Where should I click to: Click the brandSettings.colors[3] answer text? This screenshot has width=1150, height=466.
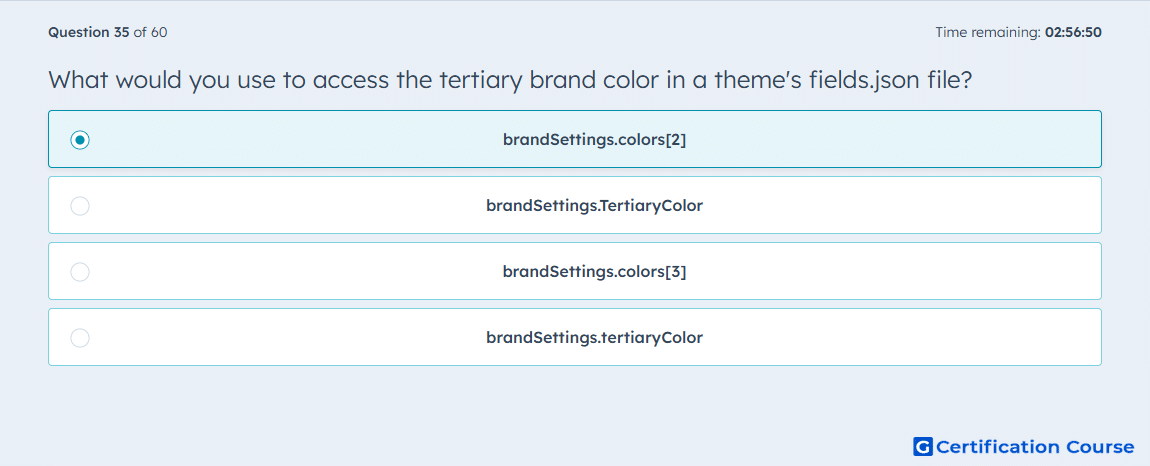coord(594,272)
